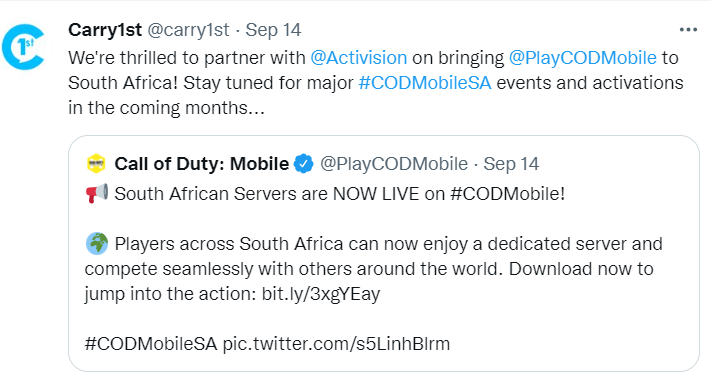Open the quoted tweet's Sep 14 timestamp

pos(511,164)
